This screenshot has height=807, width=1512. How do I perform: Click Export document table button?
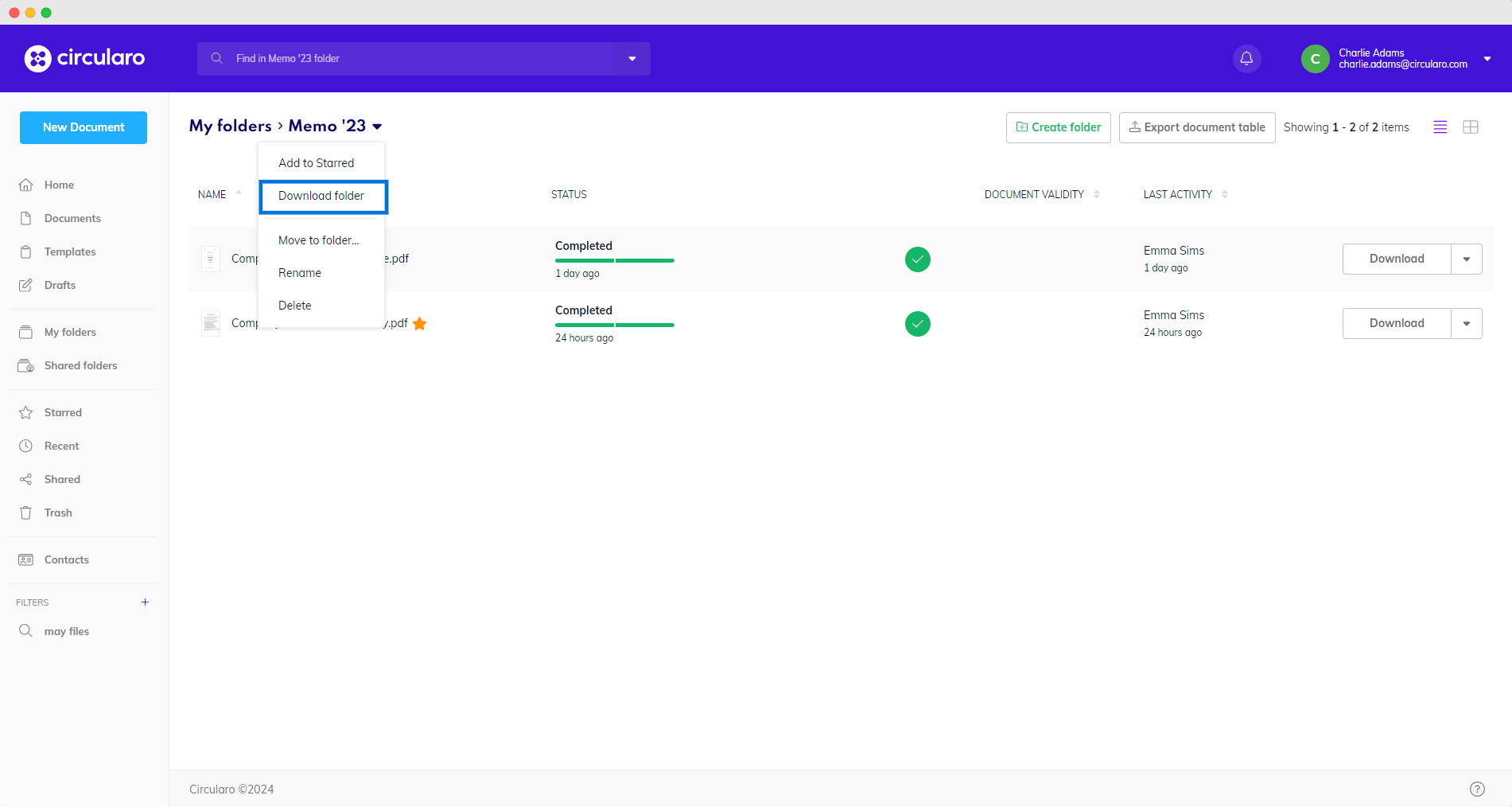pyautogui.click(x=1196, y=127)
